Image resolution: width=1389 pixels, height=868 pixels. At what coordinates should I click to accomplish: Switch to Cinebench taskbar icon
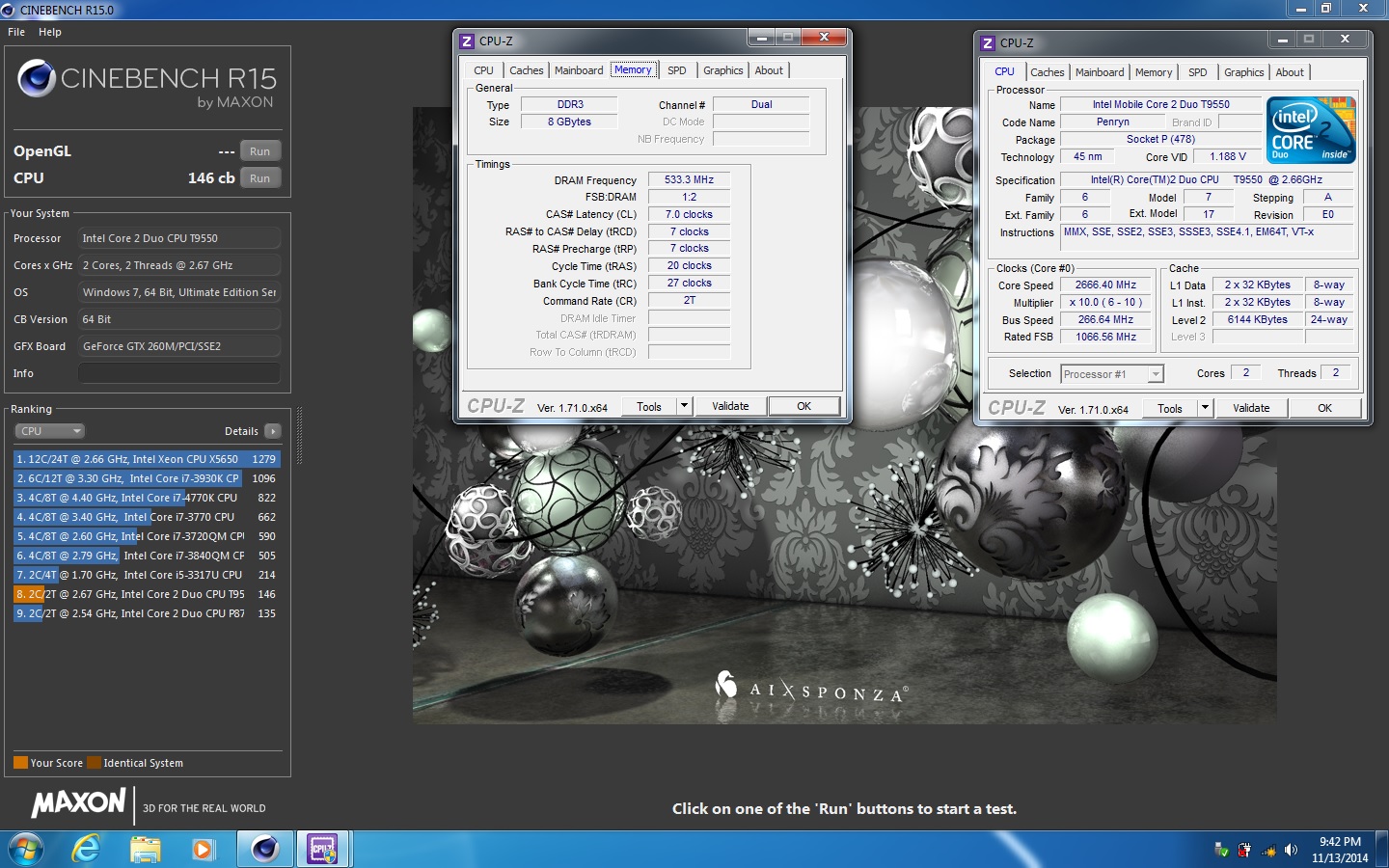[x=265, y=850]
